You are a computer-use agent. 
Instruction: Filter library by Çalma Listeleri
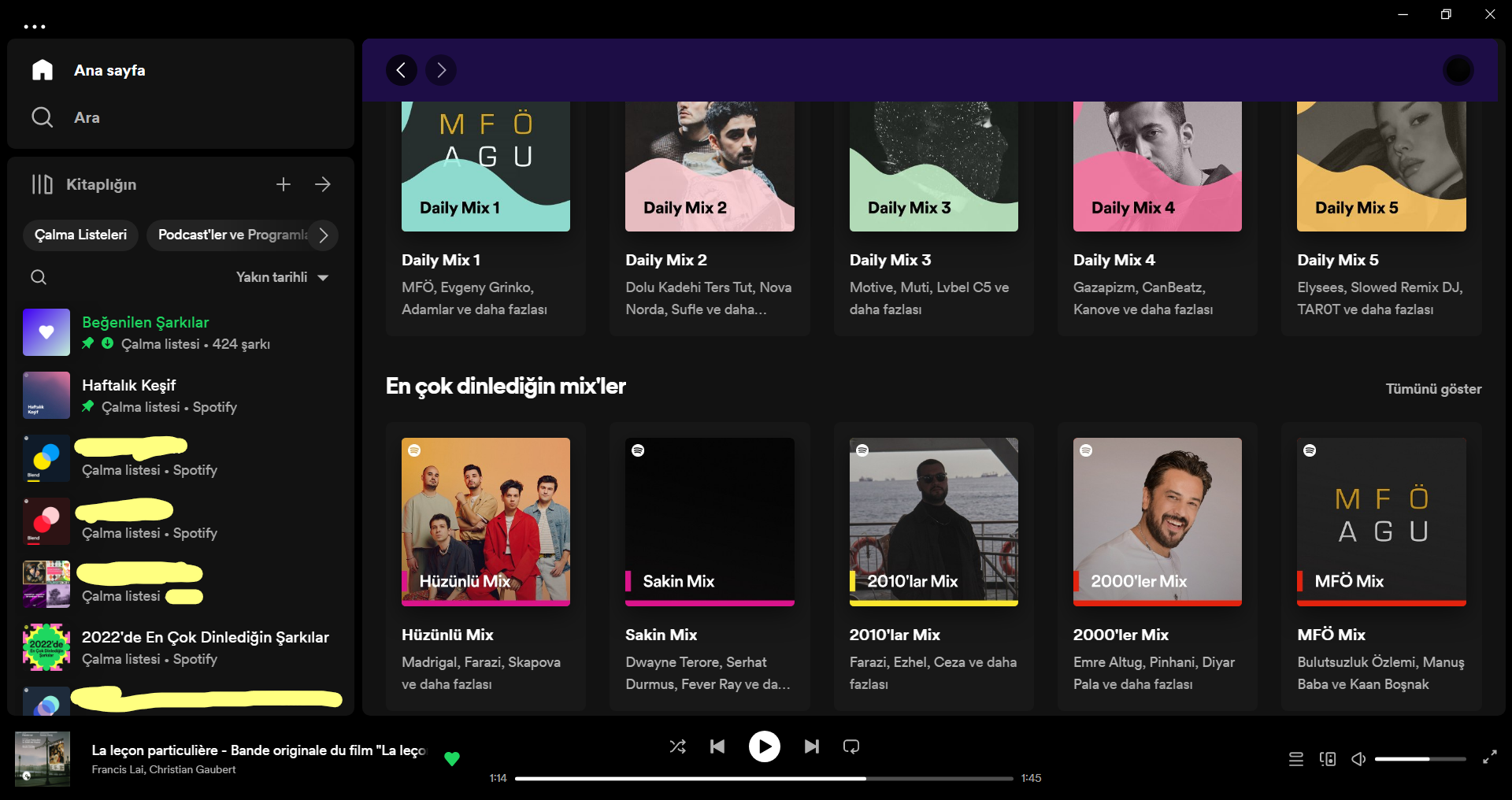pos(80,235)
